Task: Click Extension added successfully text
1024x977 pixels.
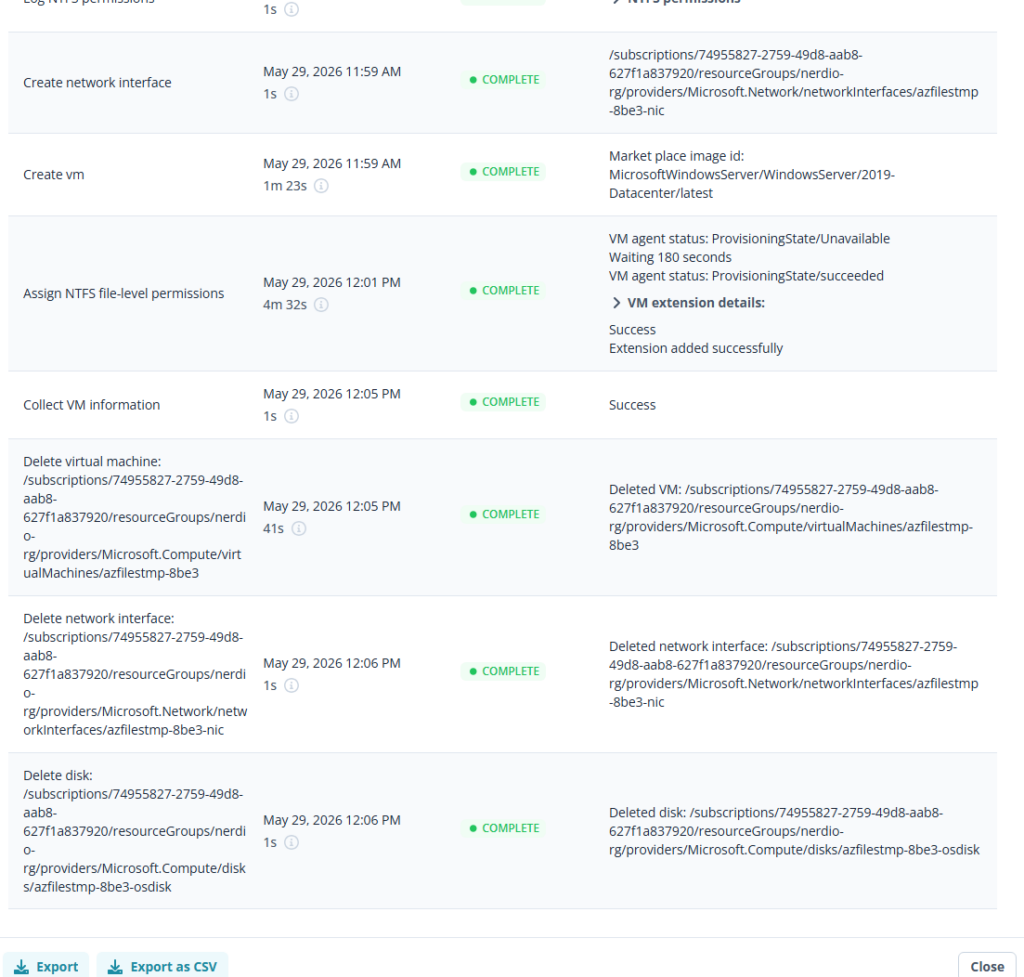Action: pos(696,349)
